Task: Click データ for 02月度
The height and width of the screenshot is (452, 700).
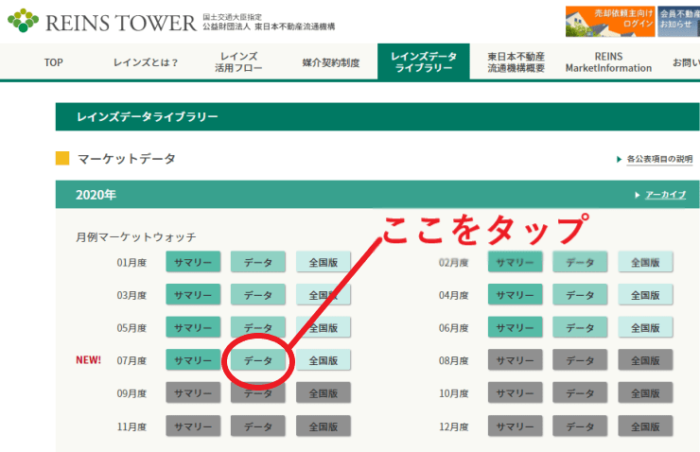Action: coord(580,262)
